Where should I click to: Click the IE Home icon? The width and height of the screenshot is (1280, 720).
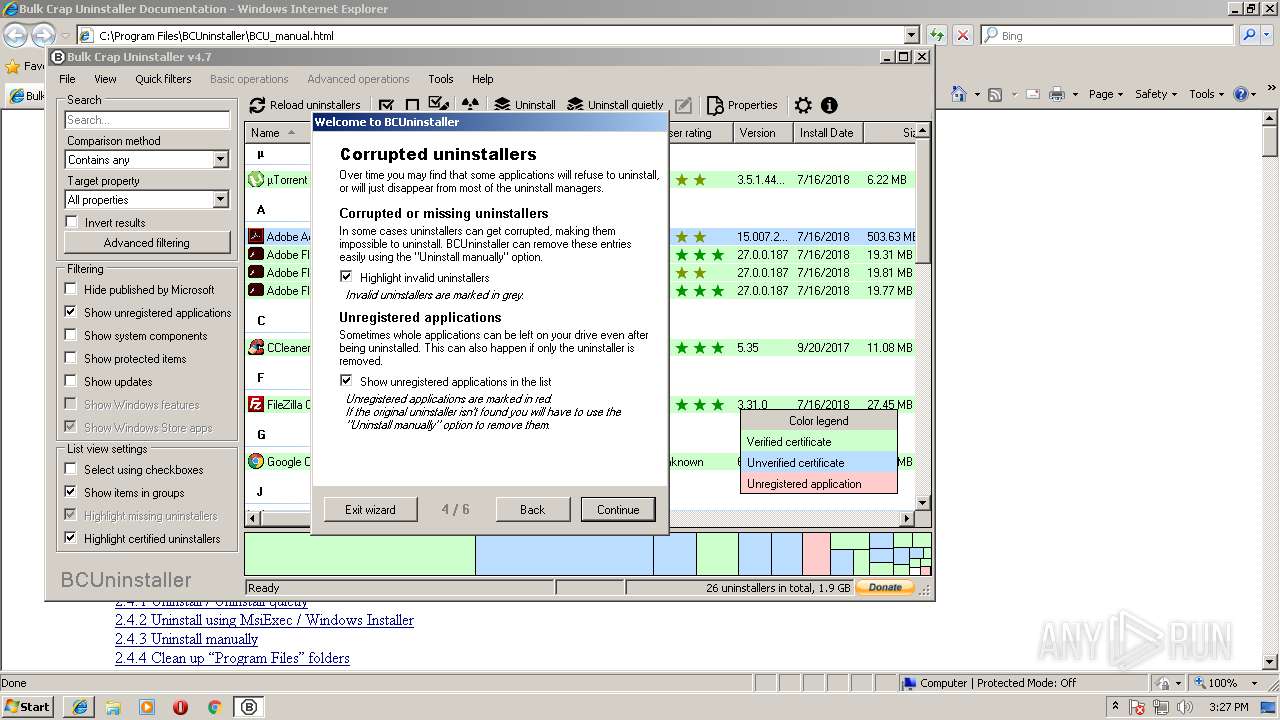[x=959, y=94]
